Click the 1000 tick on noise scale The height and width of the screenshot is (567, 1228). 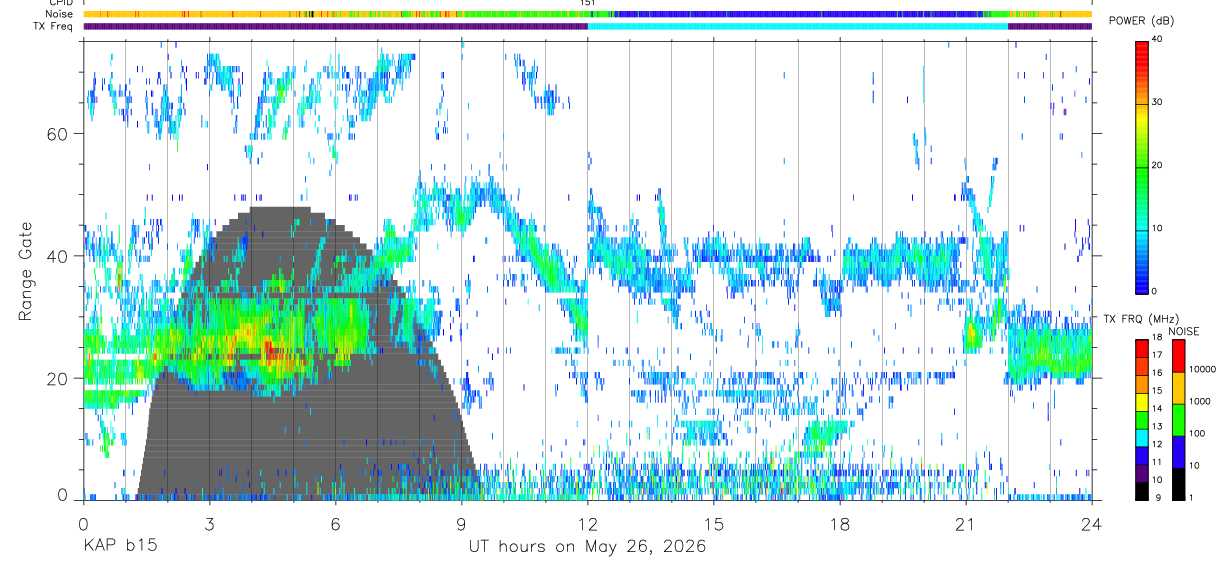[1201, 402]
